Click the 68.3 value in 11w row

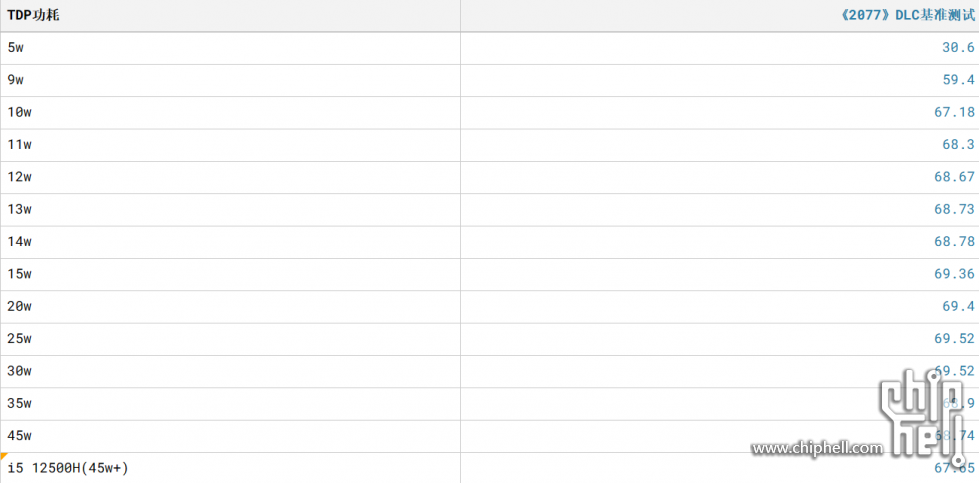point(958,145)
